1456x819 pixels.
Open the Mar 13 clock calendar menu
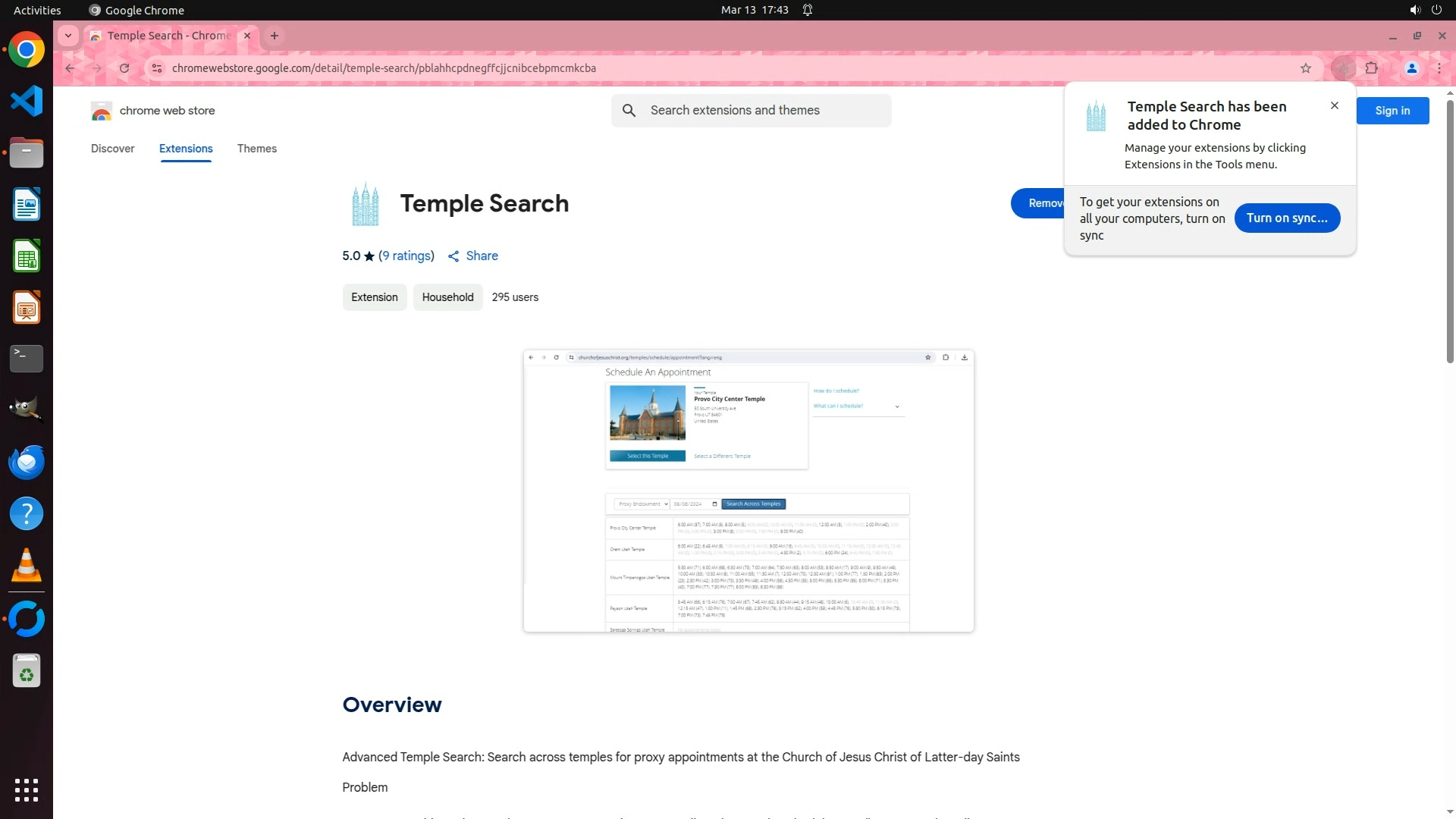754,10
